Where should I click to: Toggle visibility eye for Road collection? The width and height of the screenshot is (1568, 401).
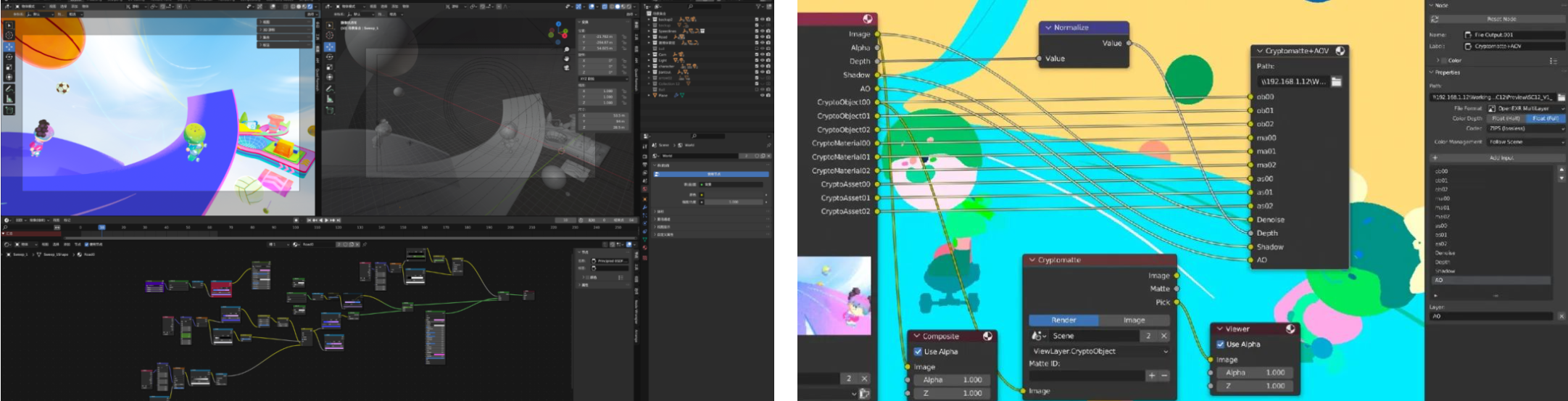point(762,37)
